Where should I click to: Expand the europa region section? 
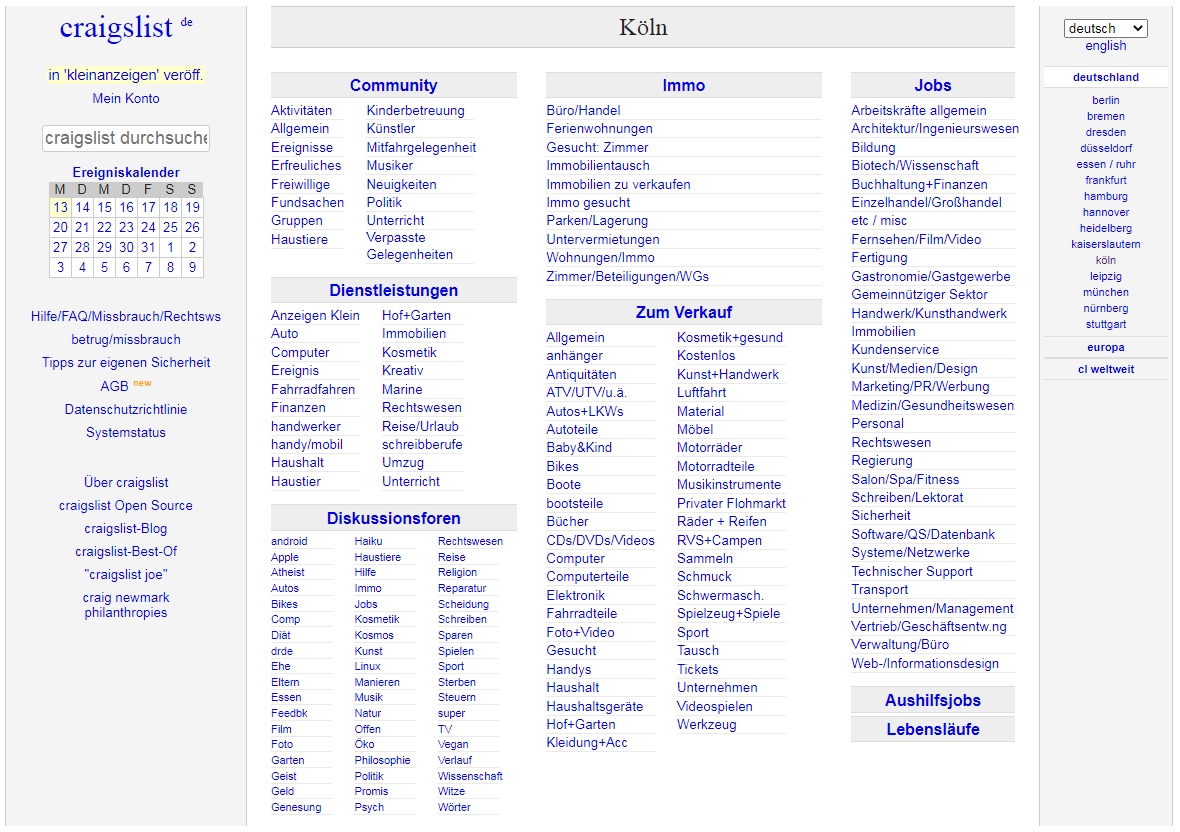[x=1105, y=347]
